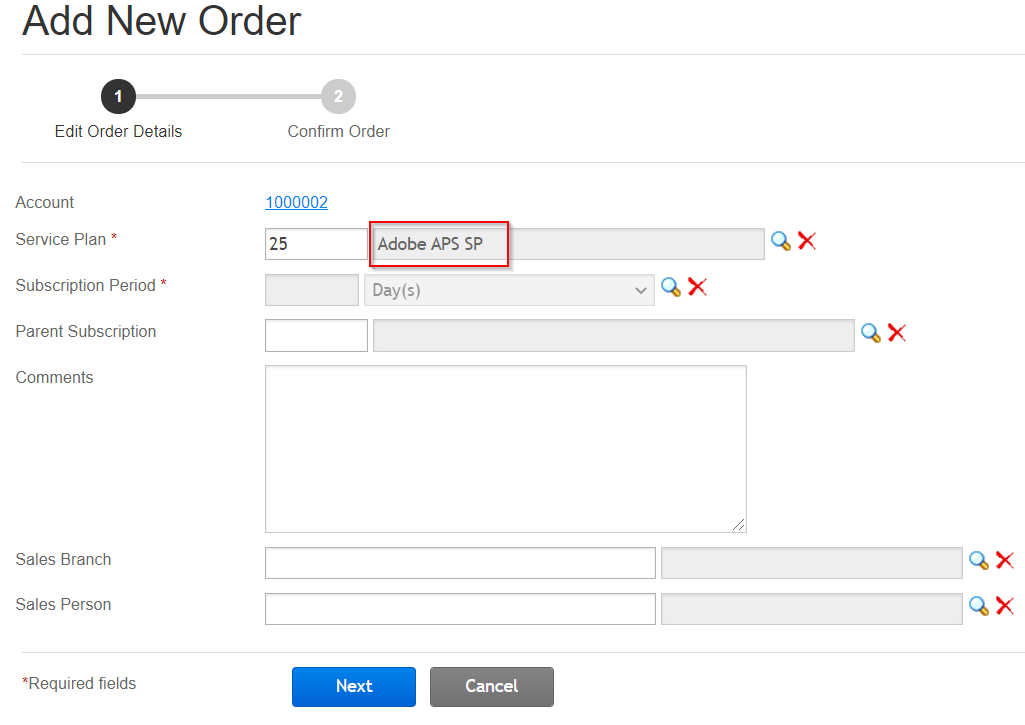Click the Confirm Order step label
The height and width of the screenshot is (725, 1025).
(339, 131)
